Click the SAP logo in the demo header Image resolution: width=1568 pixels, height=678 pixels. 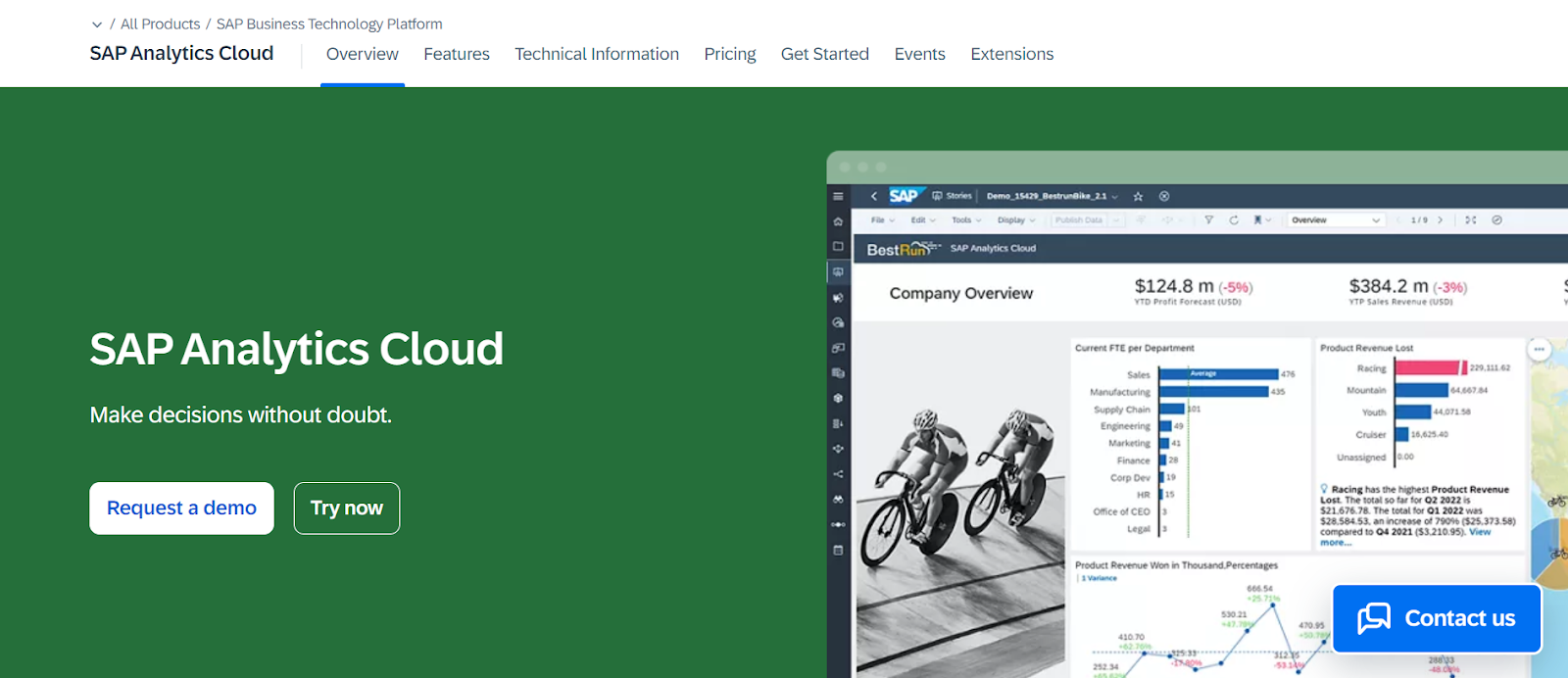(905, 195)
